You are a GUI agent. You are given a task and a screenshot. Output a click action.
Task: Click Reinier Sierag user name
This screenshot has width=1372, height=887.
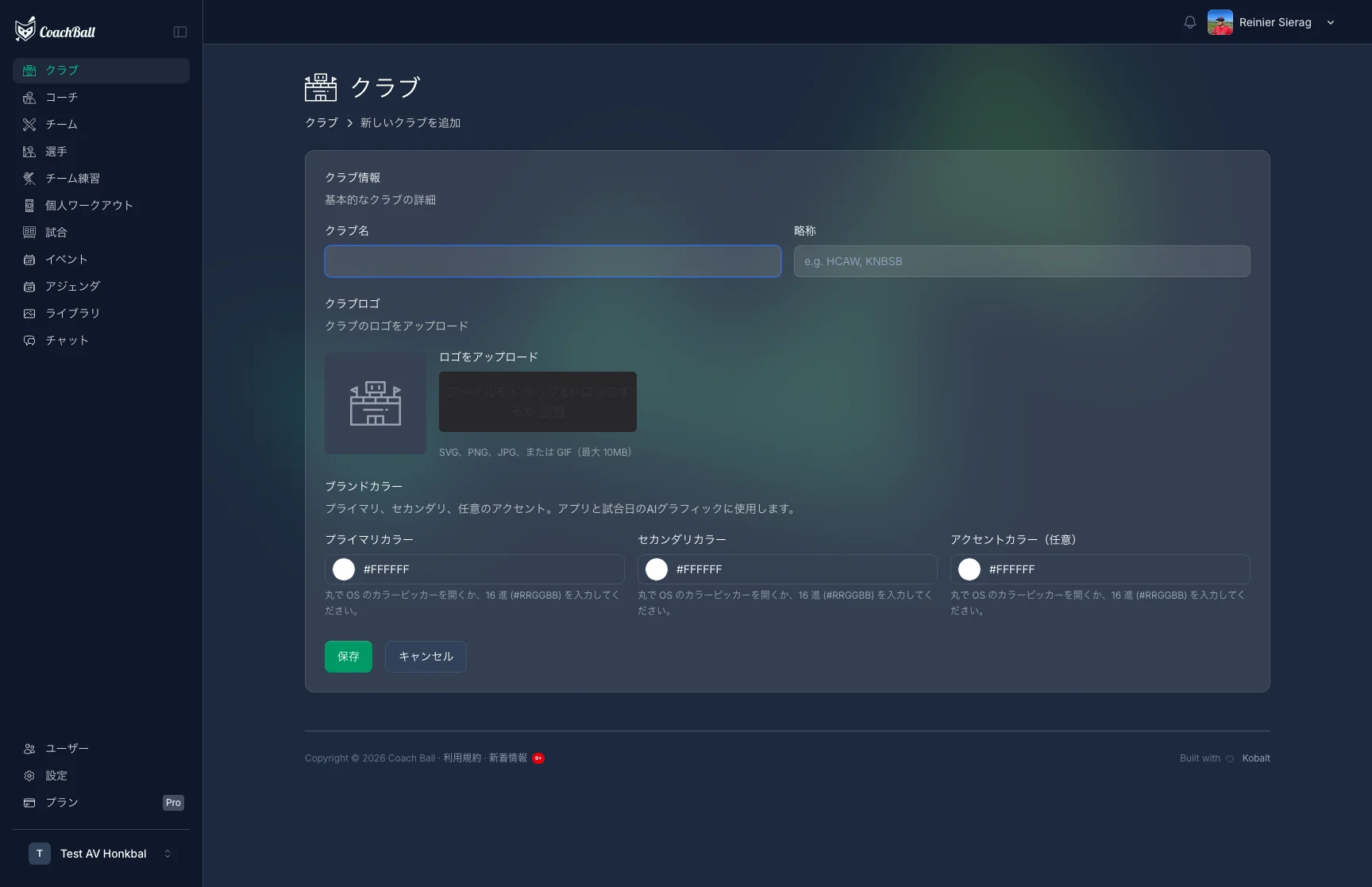pos(1275,22)
